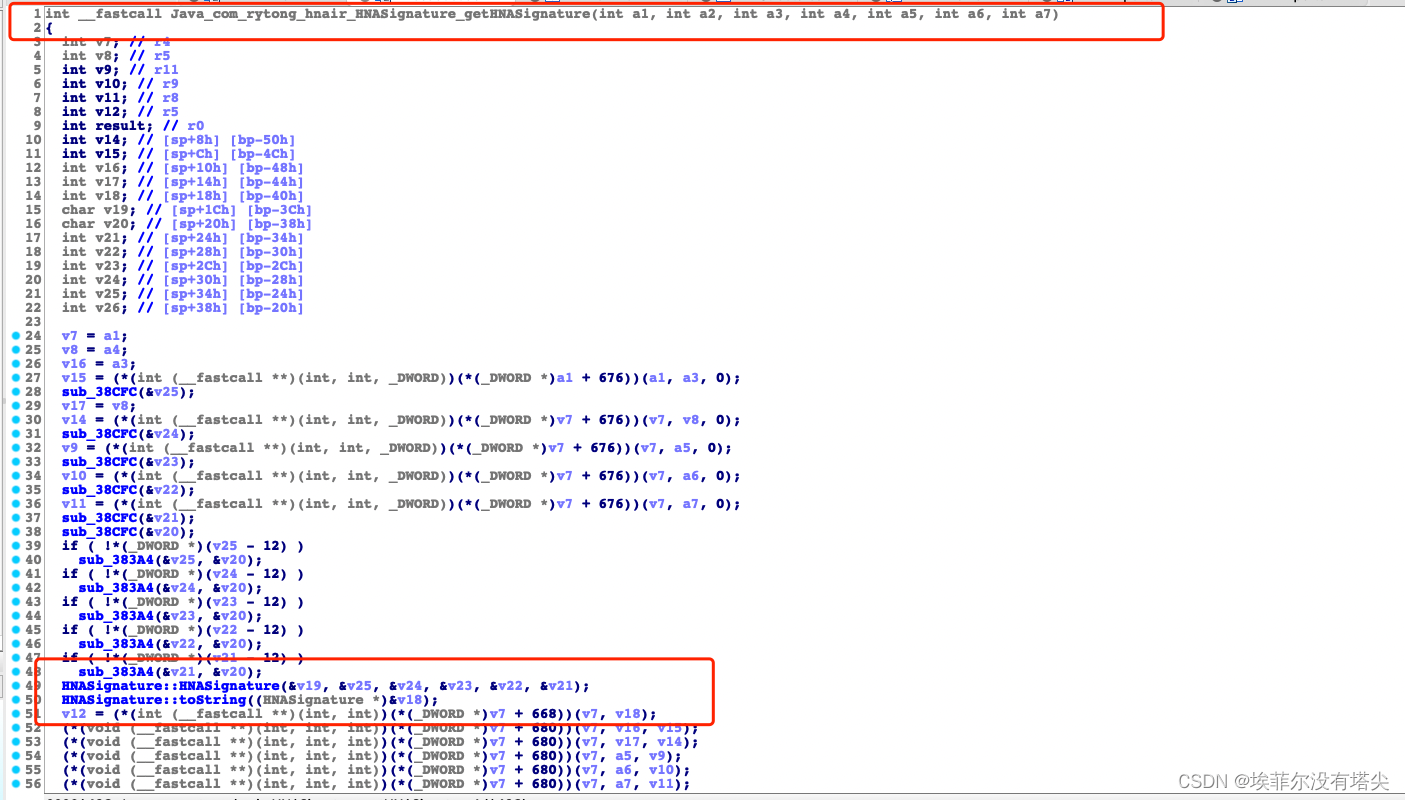The width and height of the screenshot is (1405, 800).
Task: Click the 'int v11; // r8' declaration
Action: tap(119, 98)
